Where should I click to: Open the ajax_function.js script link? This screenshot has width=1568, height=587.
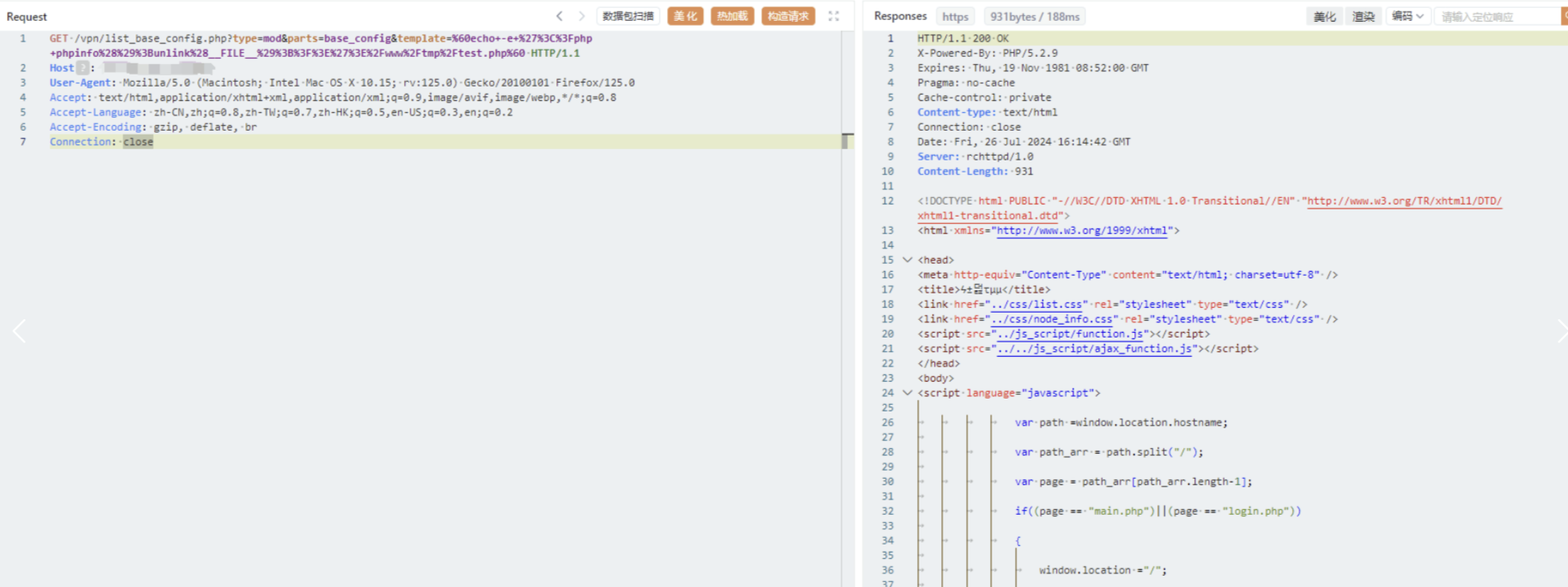click(x=1094, y=349)
